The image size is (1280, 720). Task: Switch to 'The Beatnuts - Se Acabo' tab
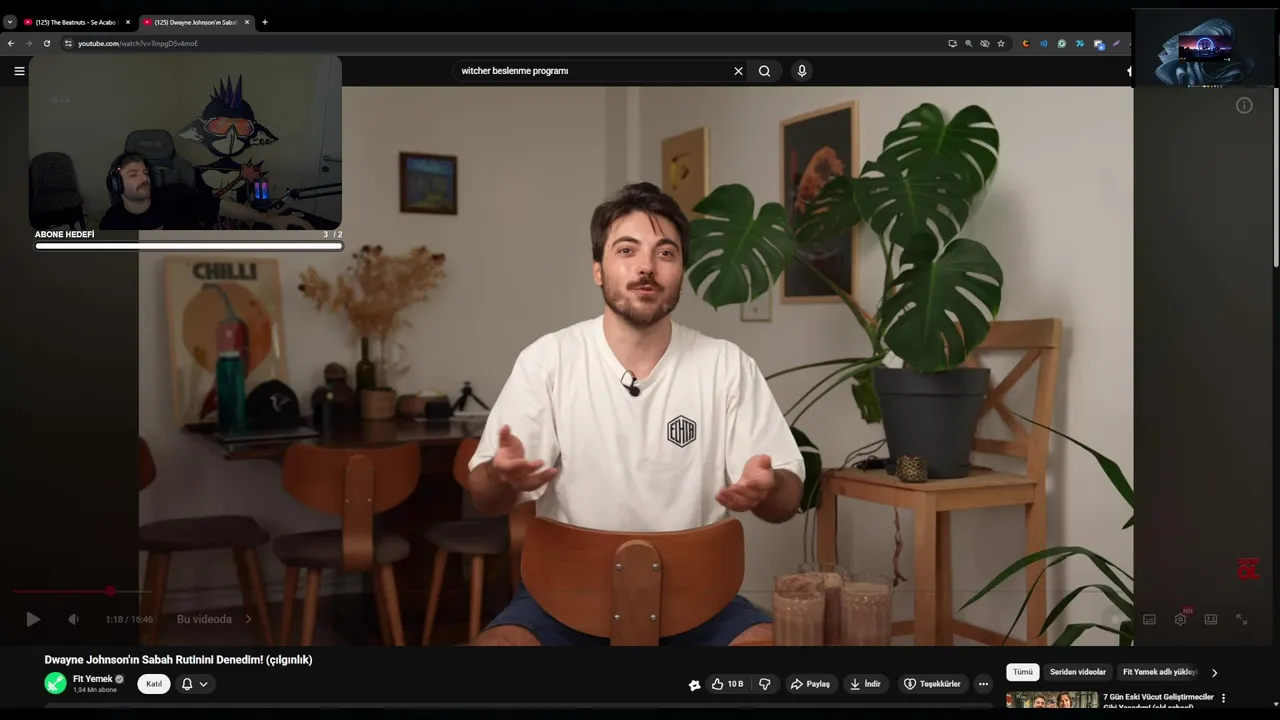coord(77,22)
